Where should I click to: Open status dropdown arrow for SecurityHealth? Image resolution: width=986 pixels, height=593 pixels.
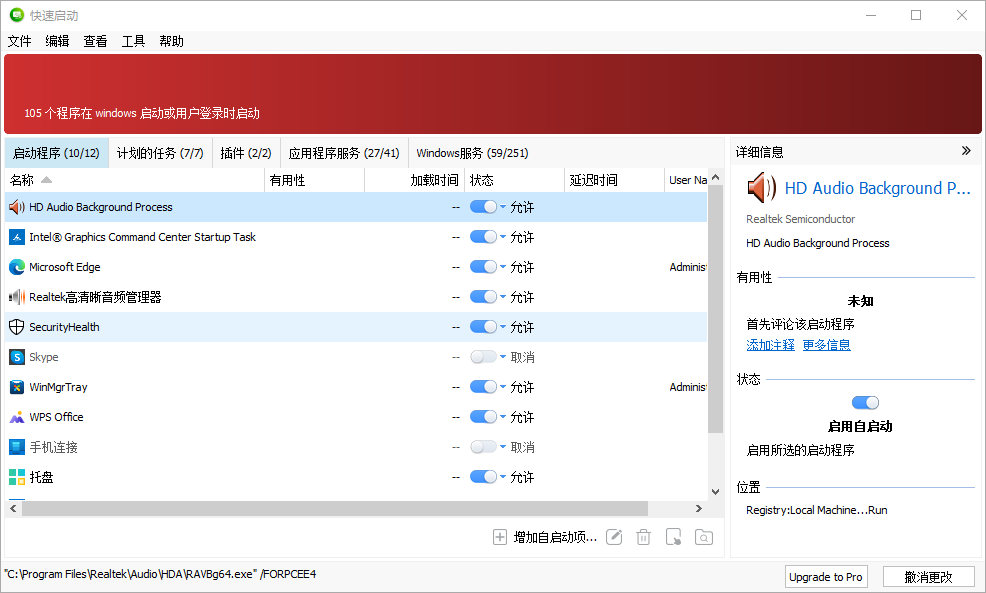tap(503, 327)
